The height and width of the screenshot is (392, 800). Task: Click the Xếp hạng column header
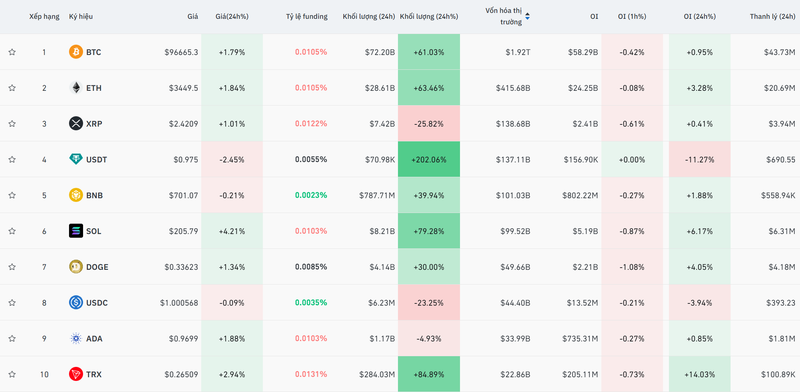click(43, 16)
